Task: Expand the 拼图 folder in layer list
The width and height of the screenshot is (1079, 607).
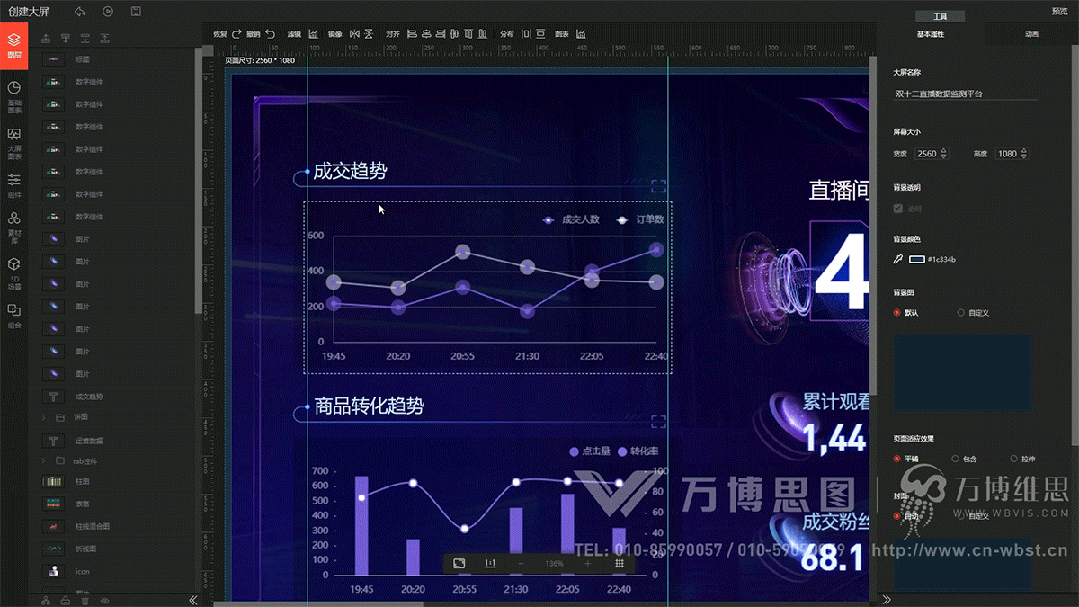Action: coord(43,417)
